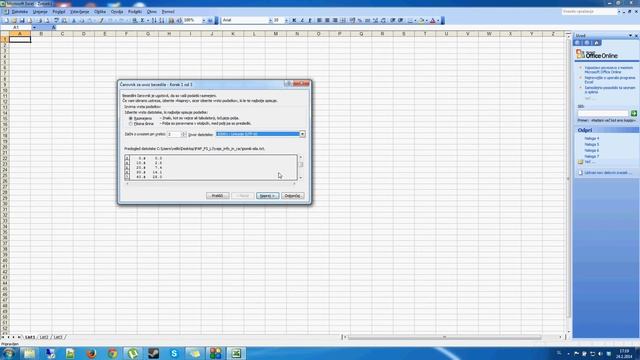Click the Excel taskbar button
This screenshot has height=360, width=640.
click(x=236, y=353)
